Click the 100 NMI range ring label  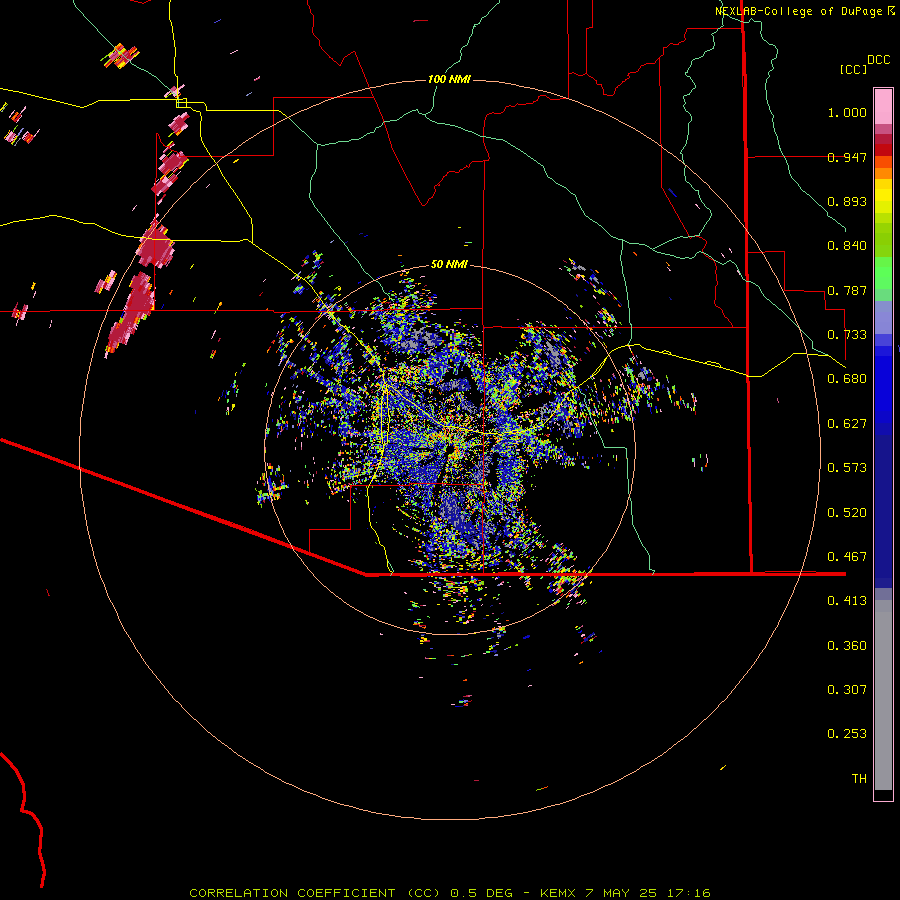point(449,79)
